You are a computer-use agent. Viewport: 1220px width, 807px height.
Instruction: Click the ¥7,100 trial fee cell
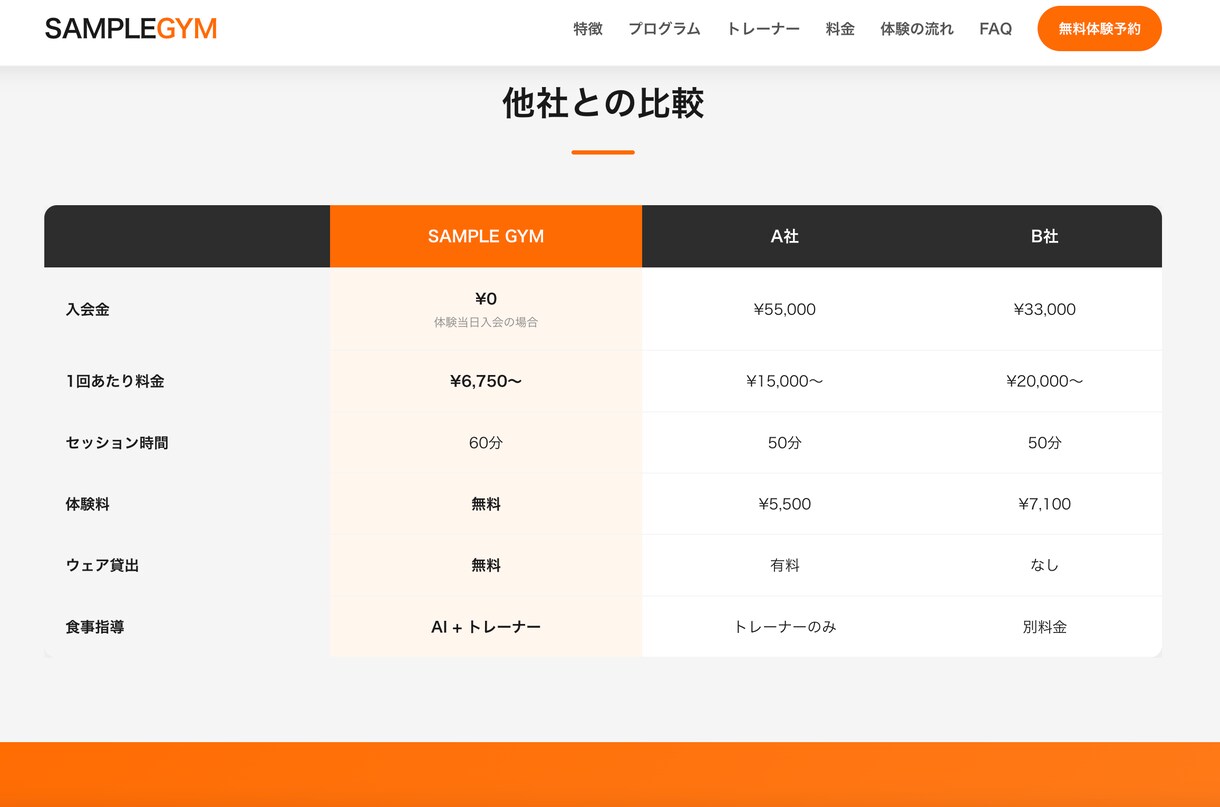[x=1045, y=504]
